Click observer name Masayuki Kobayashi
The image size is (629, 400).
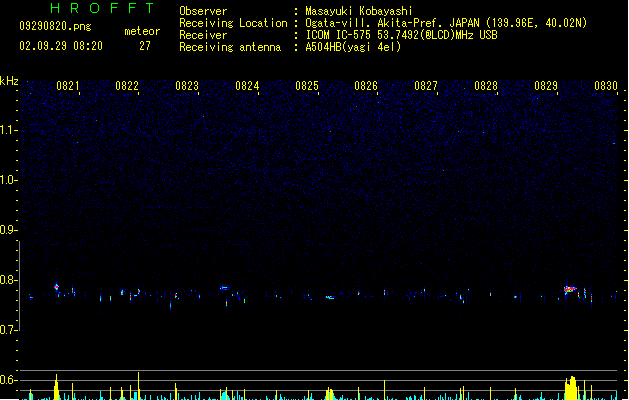pyautogui.click(x=359, y=11)
